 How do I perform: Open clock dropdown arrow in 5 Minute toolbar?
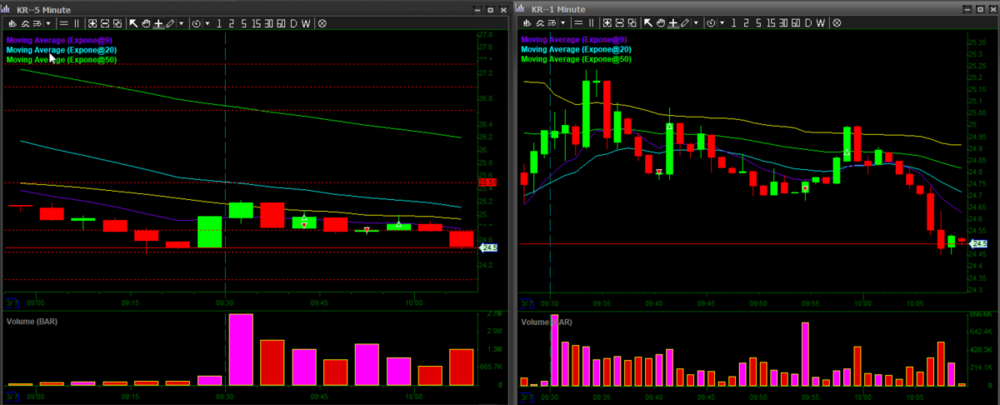(x=206, y=22)
